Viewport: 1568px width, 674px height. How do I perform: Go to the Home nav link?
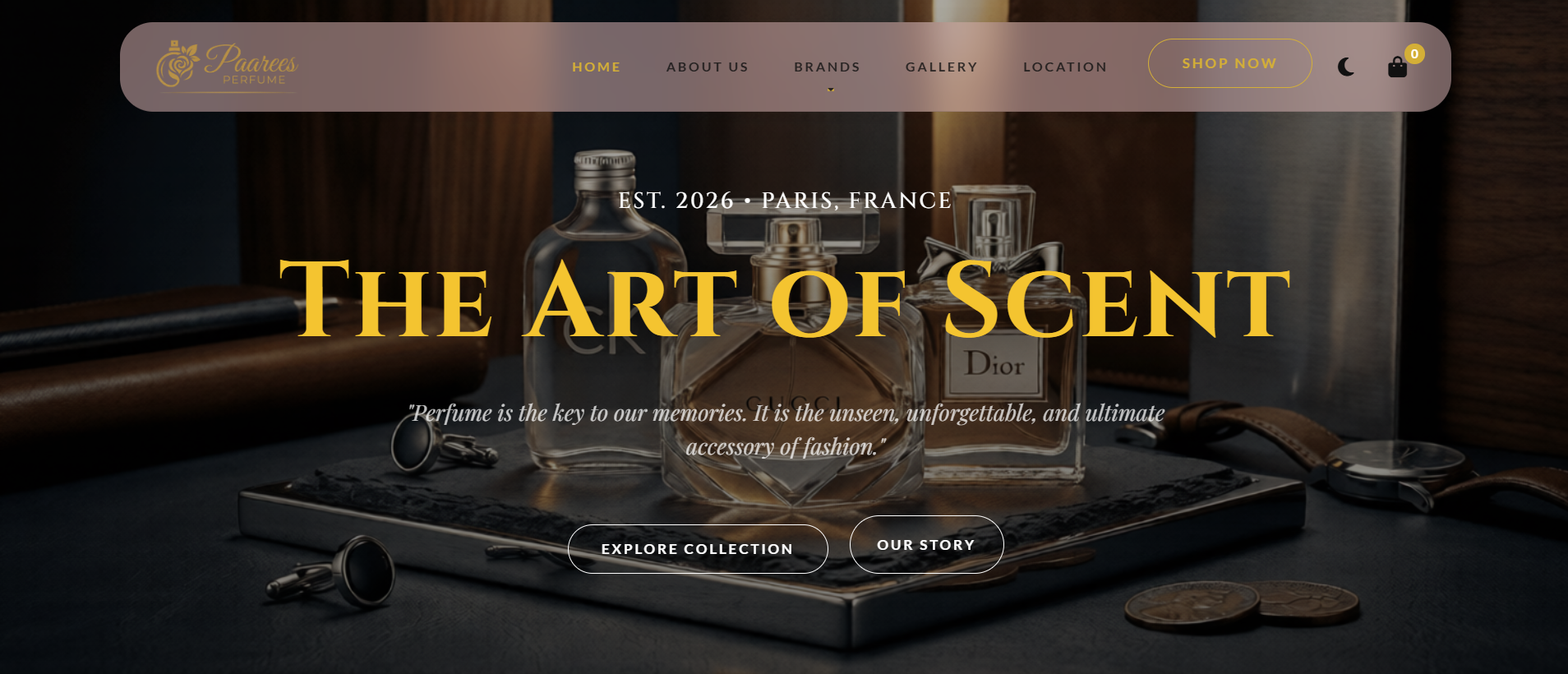click(597, 67)
